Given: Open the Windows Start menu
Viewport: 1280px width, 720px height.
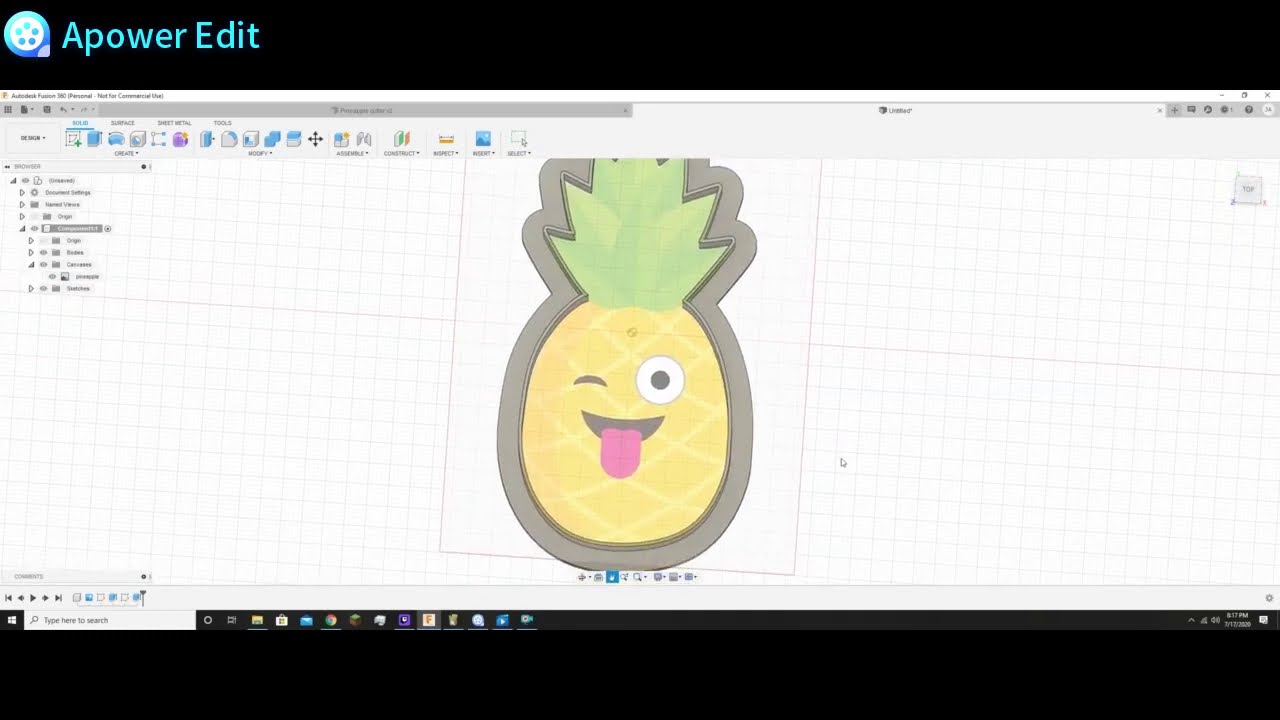Looking at the screenshot, I should pos(12,620).
